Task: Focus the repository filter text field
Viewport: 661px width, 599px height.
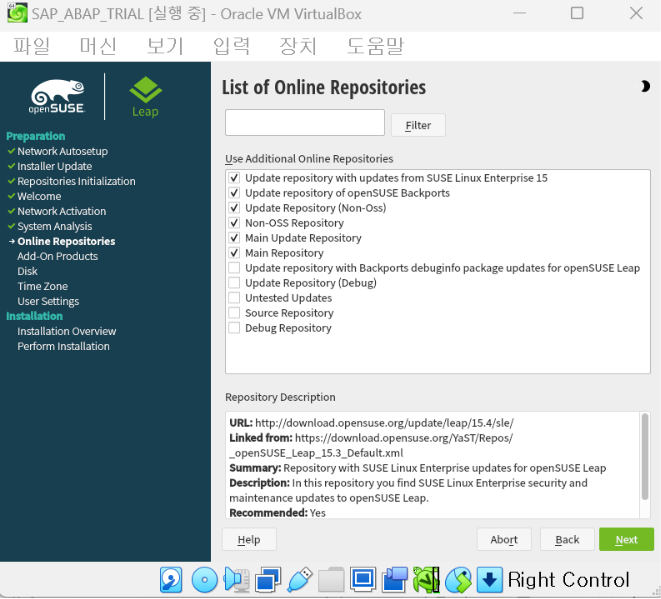Action: click(305, 123)
